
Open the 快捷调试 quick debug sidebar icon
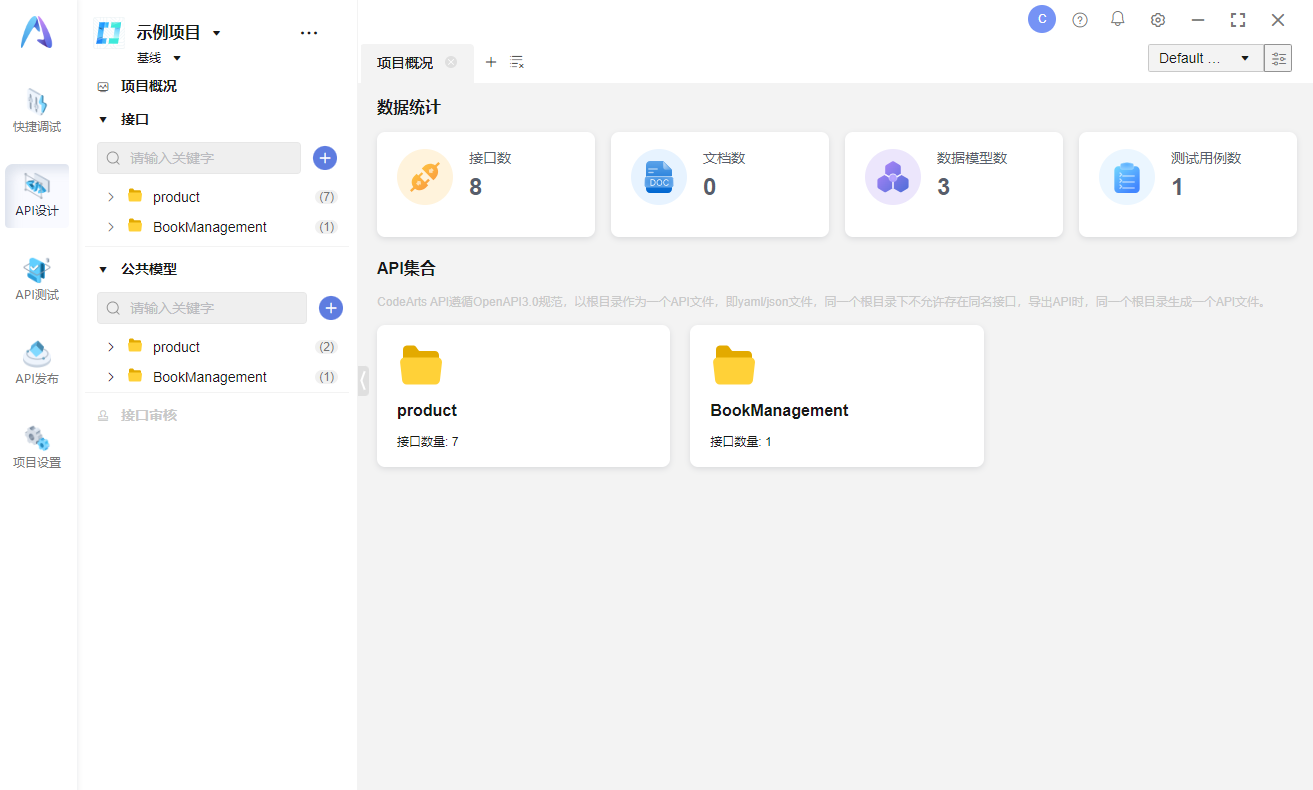tap(37, 111)
